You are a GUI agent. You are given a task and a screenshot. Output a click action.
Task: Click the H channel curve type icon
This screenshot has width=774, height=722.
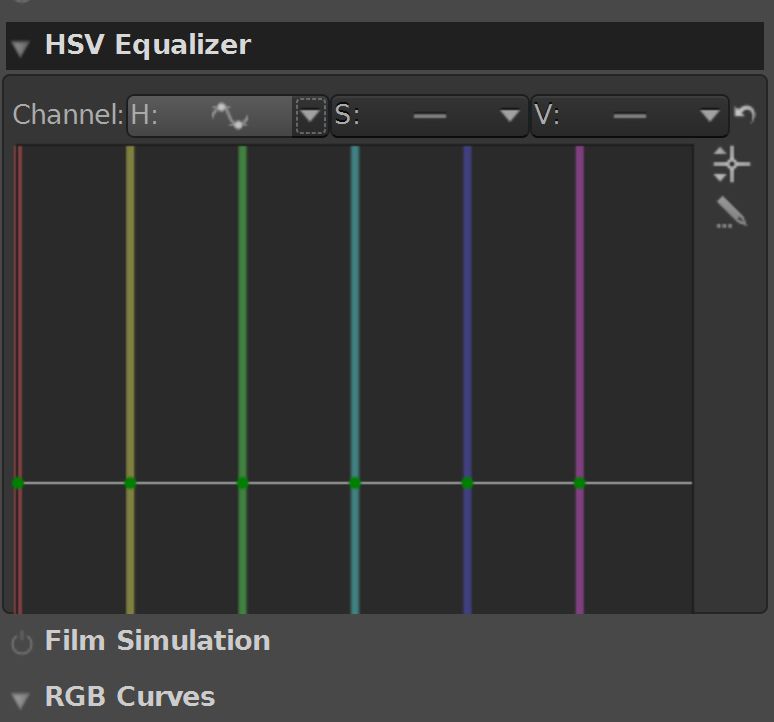pos(228,116)
